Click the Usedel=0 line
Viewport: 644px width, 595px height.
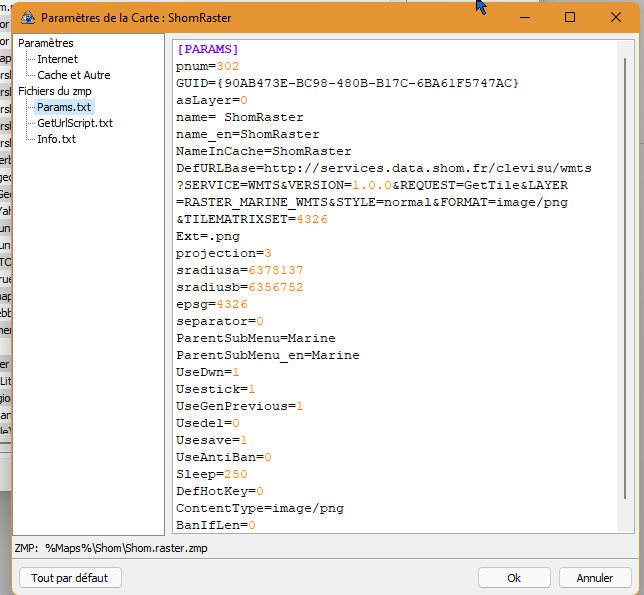[207, 423]
